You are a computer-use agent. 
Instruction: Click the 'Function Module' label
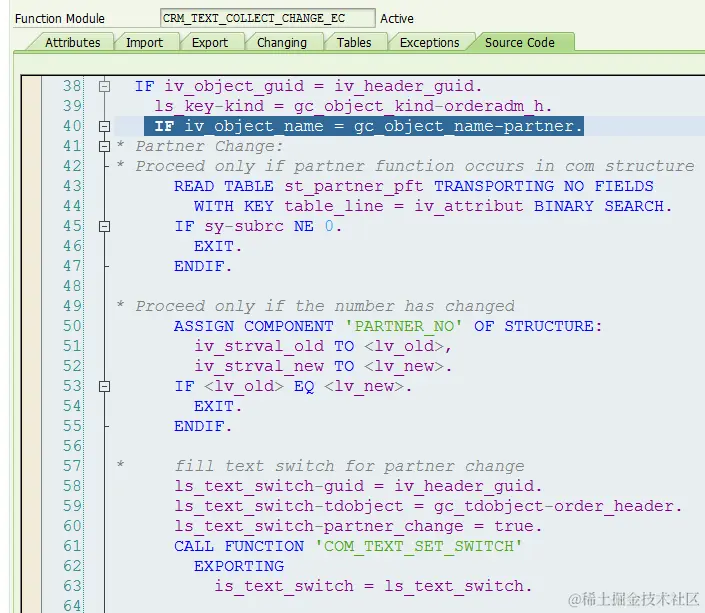coord(60,18)
